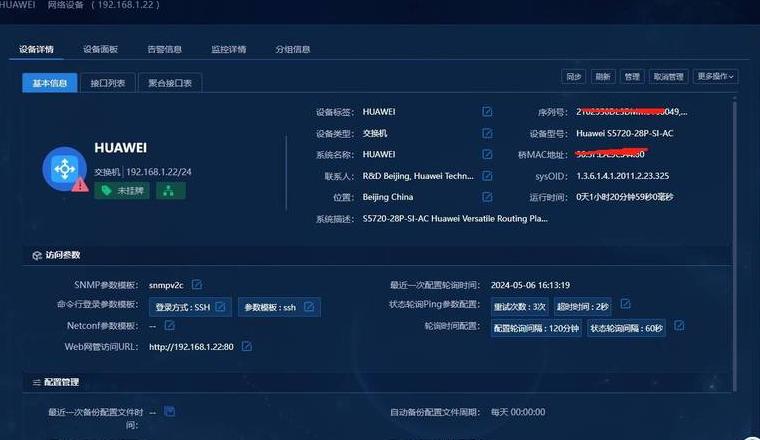This screenshot has width=760, height=440.
Task: Switch to the 监控详情 tab
Action: (229, 49)
